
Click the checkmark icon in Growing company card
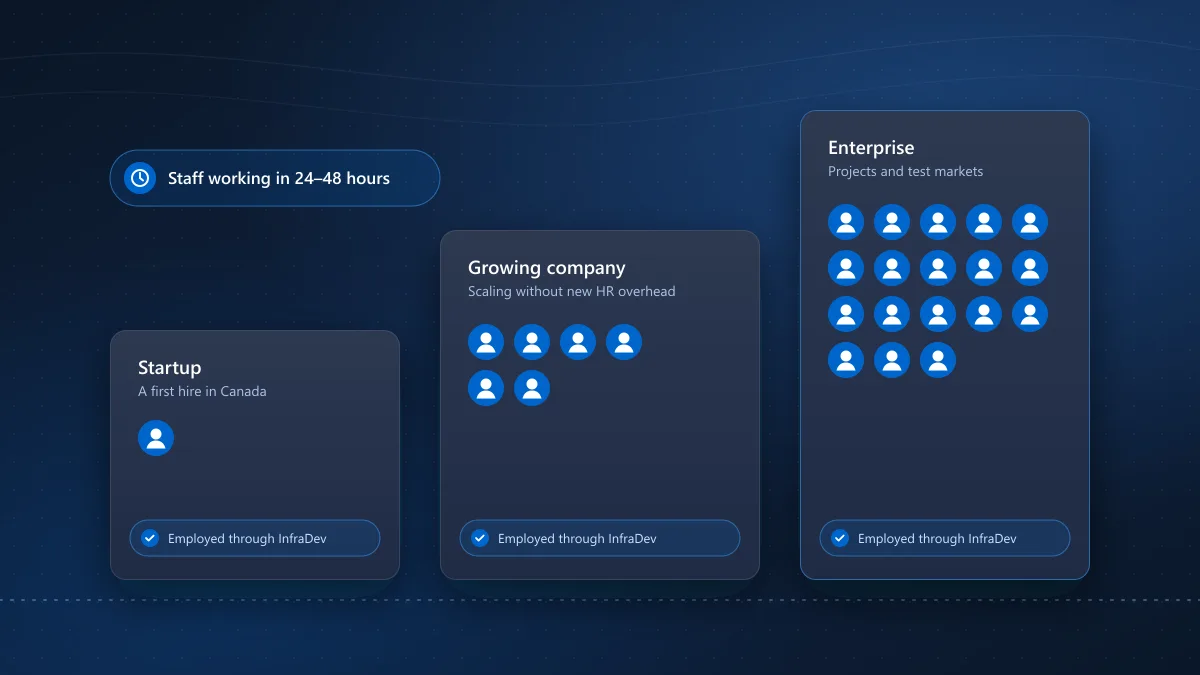480,538
